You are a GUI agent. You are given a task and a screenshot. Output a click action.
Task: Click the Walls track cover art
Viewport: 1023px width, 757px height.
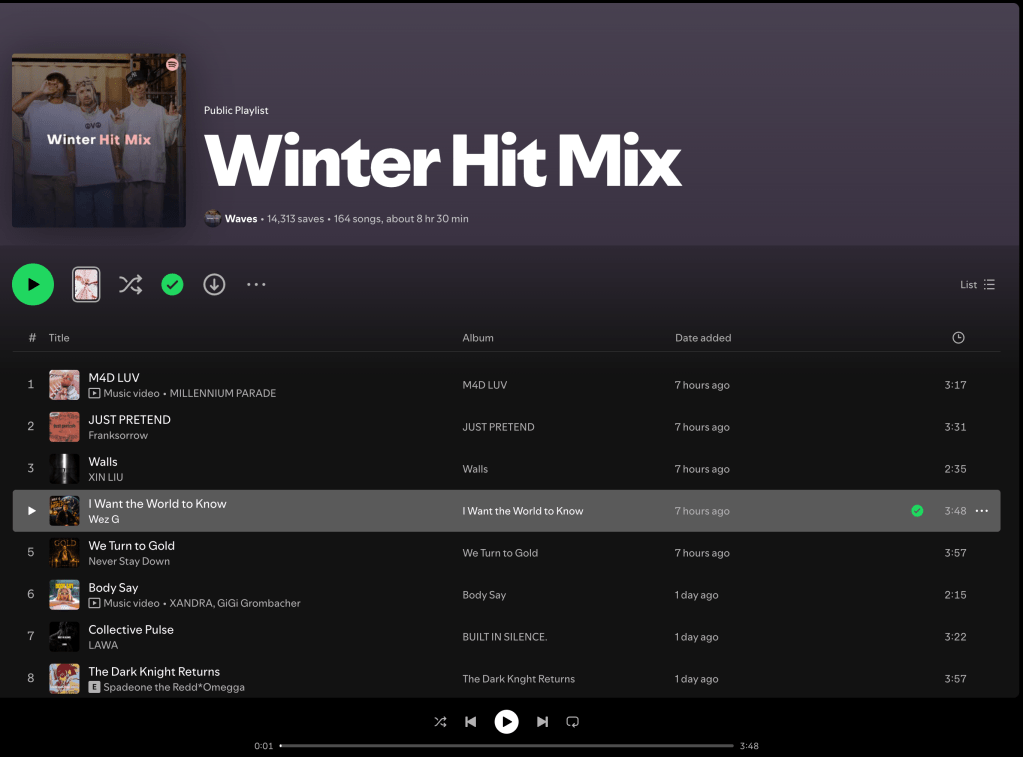(65, 469)
